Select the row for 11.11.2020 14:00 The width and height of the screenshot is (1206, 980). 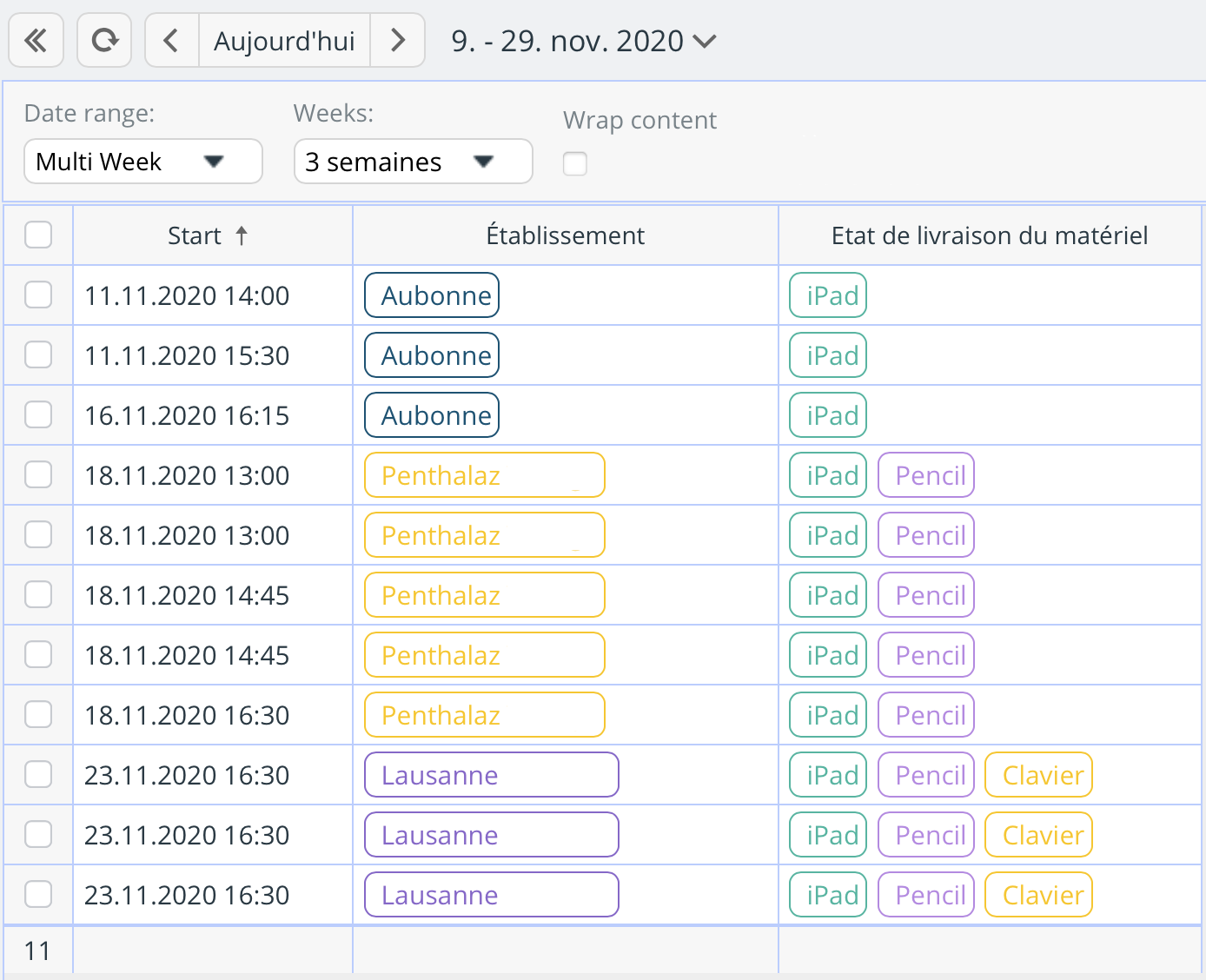tap(38, 295)
